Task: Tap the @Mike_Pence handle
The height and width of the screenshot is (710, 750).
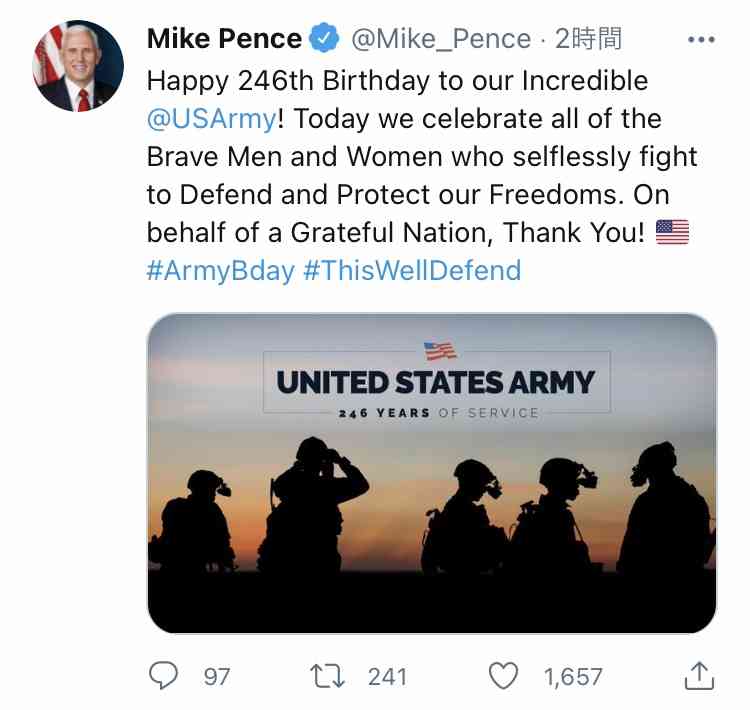Action: point(439,40)
